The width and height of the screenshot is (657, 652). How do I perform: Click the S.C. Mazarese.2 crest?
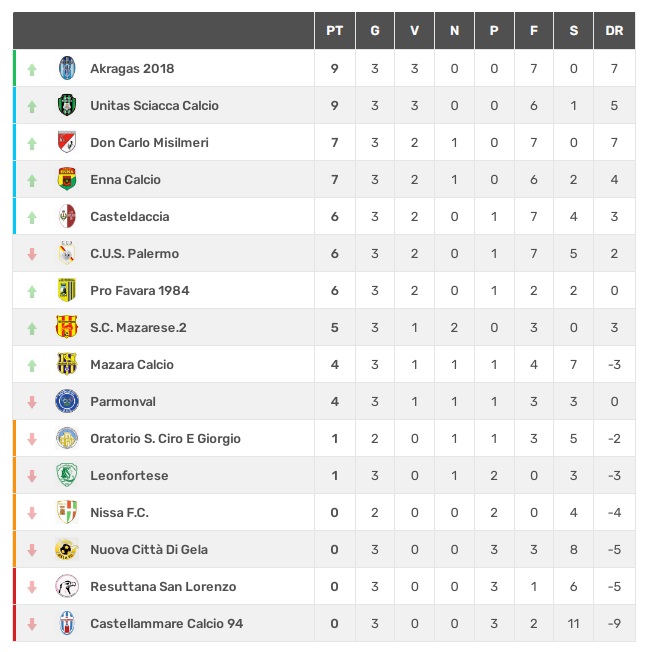tap(67, 327)
